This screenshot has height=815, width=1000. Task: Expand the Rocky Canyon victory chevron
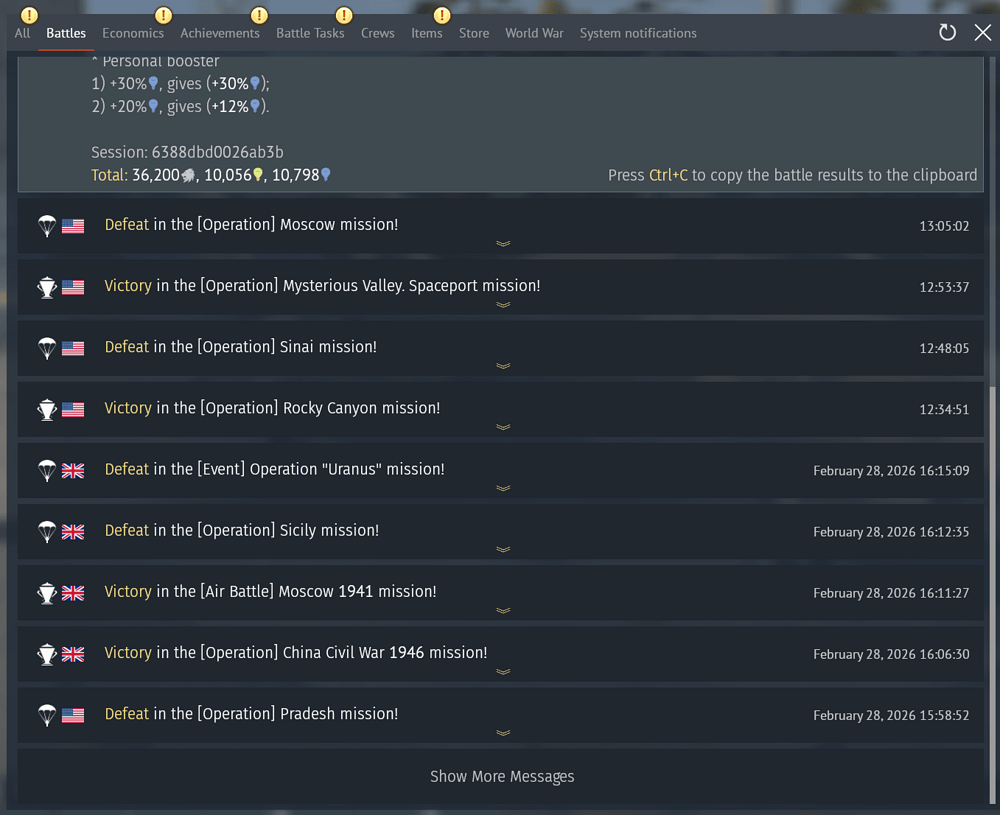click(503, 427)
